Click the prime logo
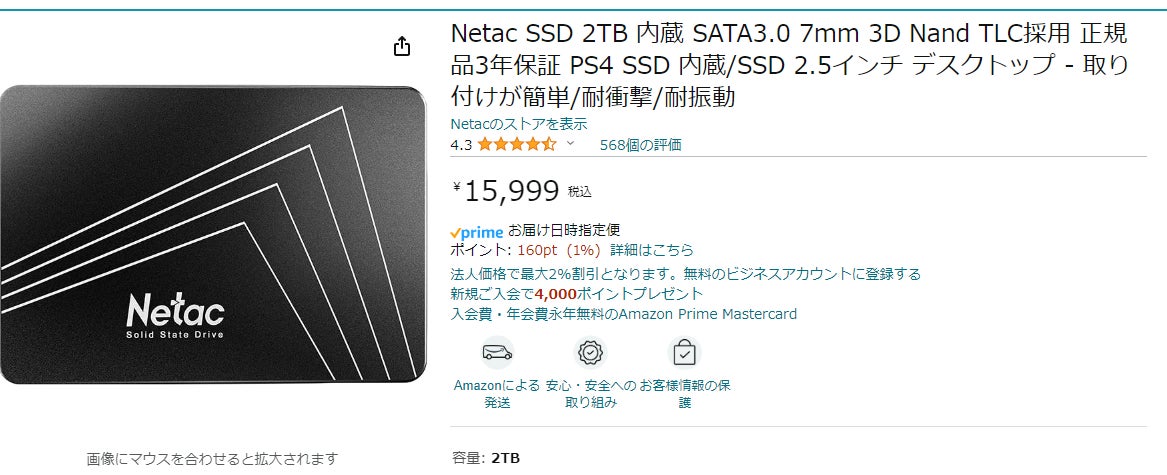1167x475 pixels. 477,231
